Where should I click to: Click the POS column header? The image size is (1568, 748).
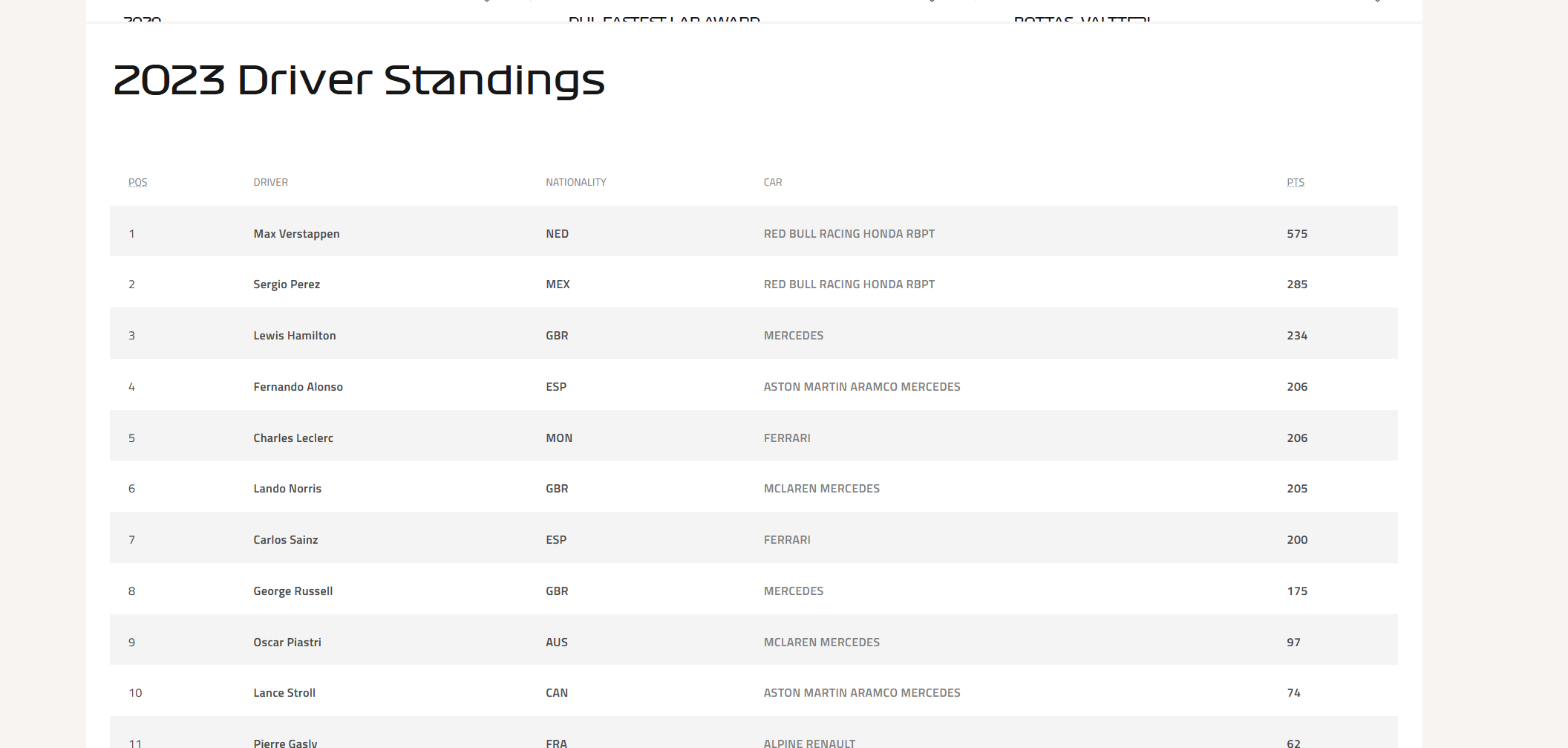pyautogui.click(x=137, y=182)
